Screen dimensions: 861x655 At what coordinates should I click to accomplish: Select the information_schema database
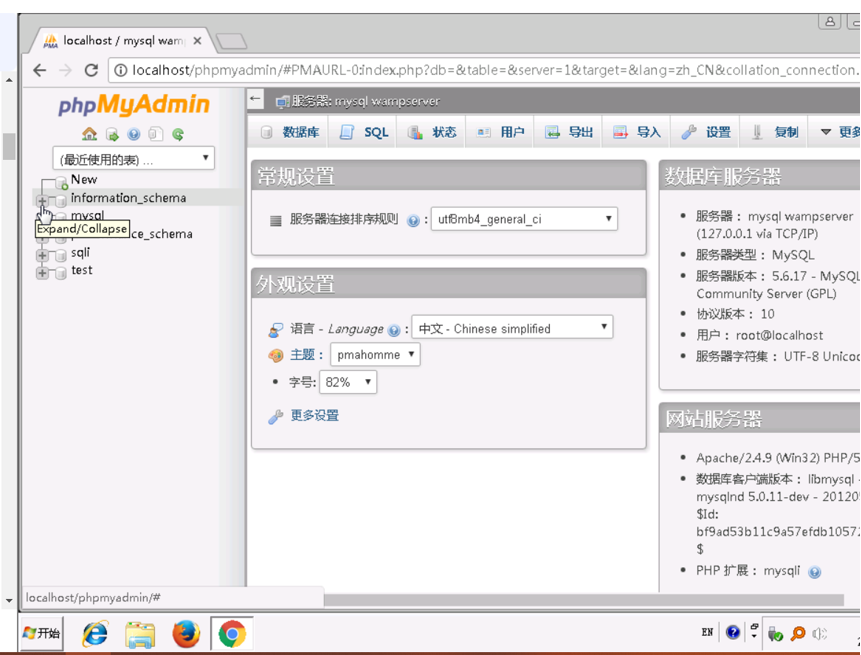pos(128,198)
